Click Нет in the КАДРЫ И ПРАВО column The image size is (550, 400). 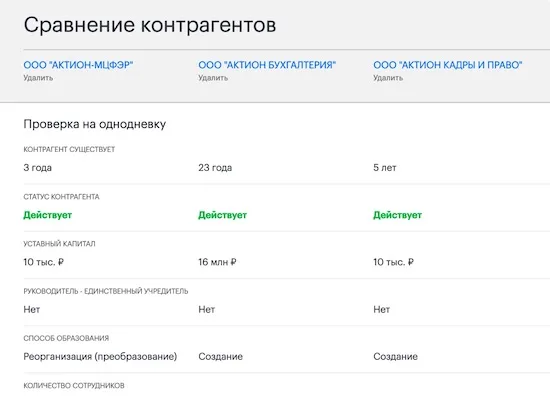coord(382,309)
